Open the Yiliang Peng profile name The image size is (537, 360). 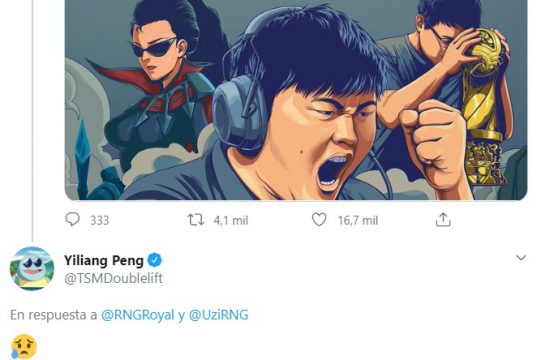tap(104, 261)
